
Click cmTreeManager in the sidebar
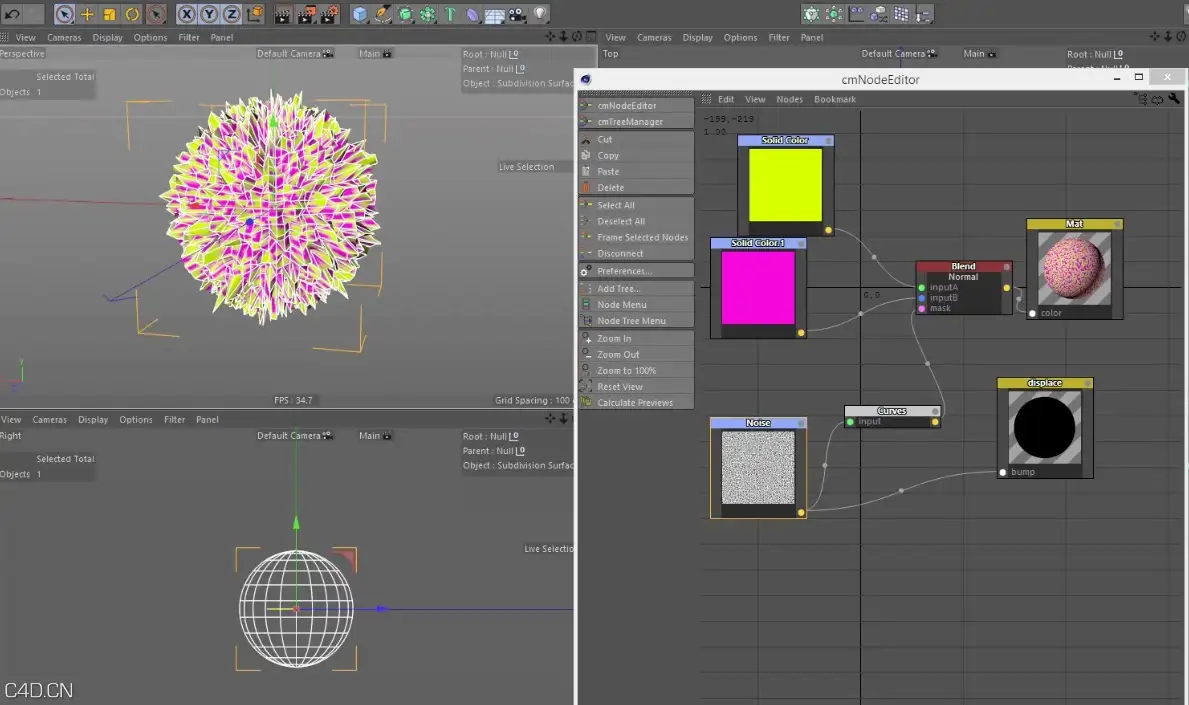pos(636,121)
